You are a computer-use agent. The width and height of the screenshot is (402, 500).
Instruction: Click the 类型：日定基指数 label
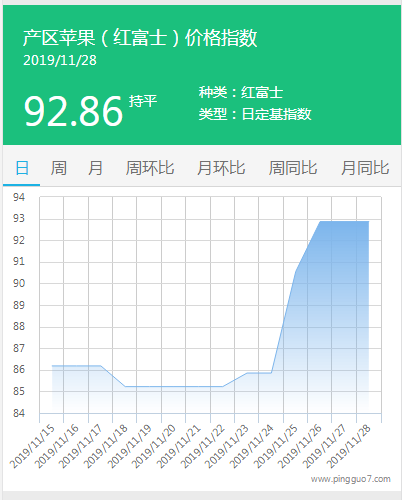click(x=255, y=114)
